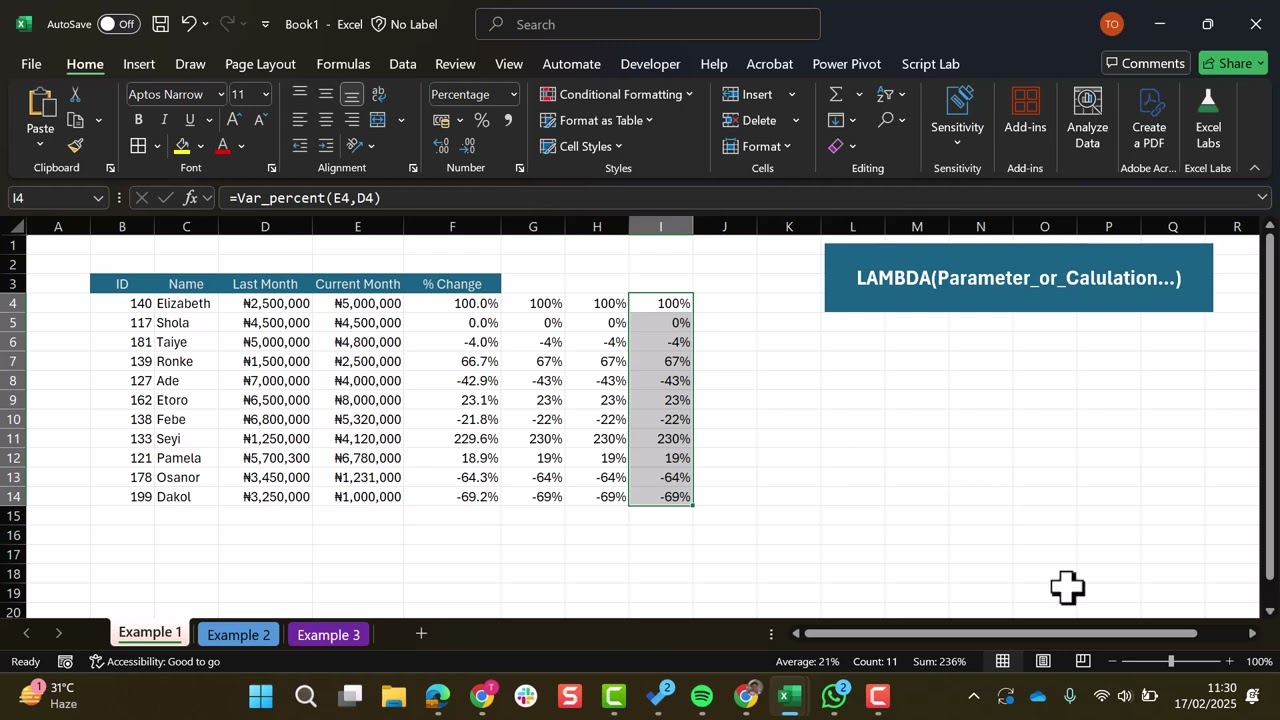Apply Percent Style number format
This screenshot has height=720, width=1280.
pos(482,120)
